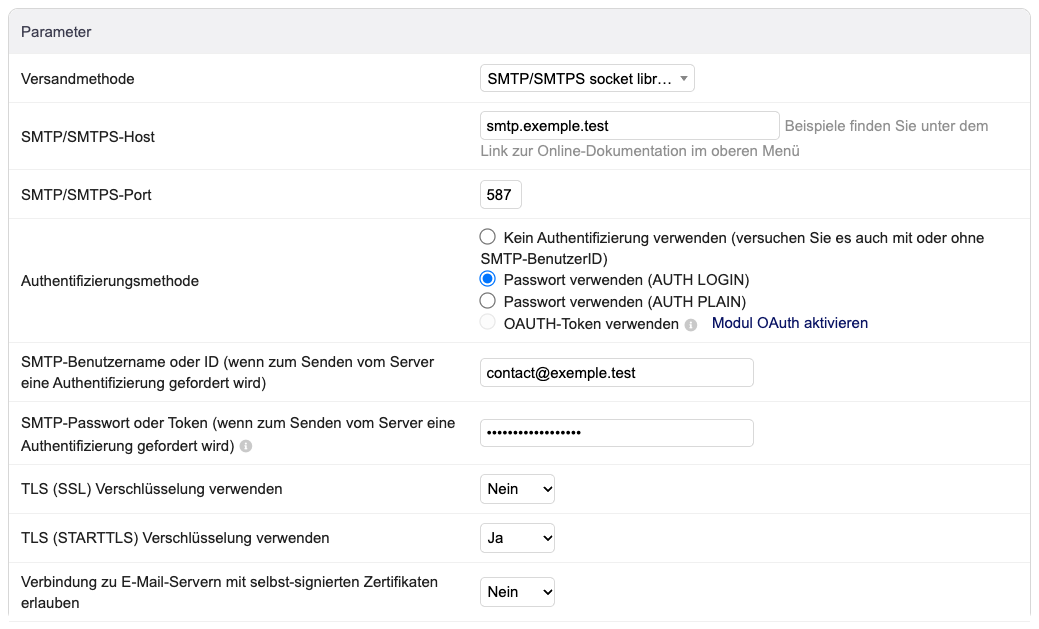Click the label 'TLS (STARTTLS) Verschlüsselung verwenden'
The height and width of the screenshot is (629, 1039).
point(175,538)
